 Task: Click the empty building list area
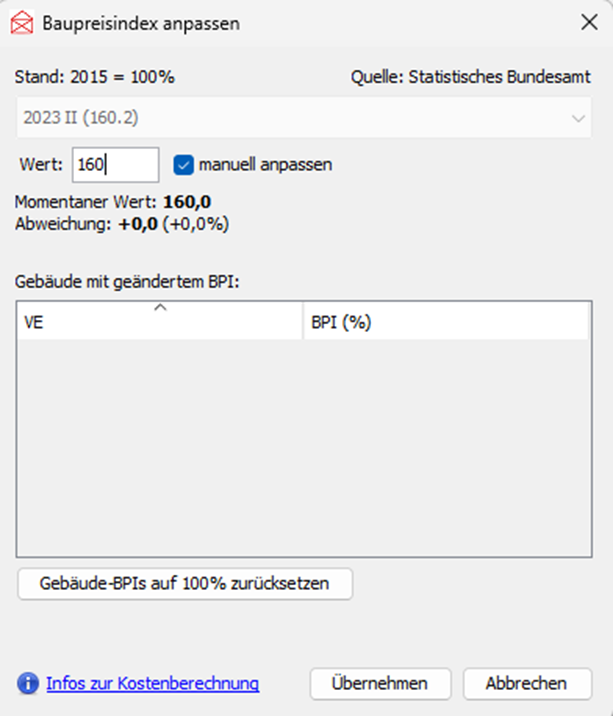303,448
